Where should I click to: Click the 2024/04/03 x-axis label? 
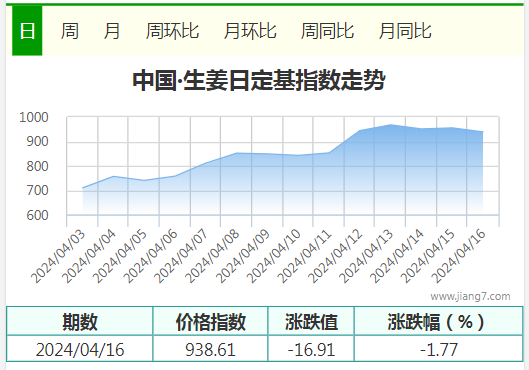(58, 256)
